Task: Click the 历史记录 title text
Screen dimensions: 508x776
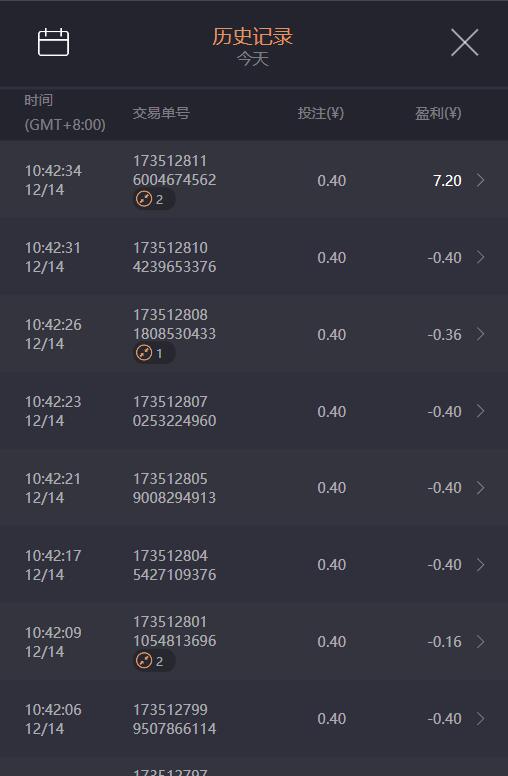Action: point(253,37)
